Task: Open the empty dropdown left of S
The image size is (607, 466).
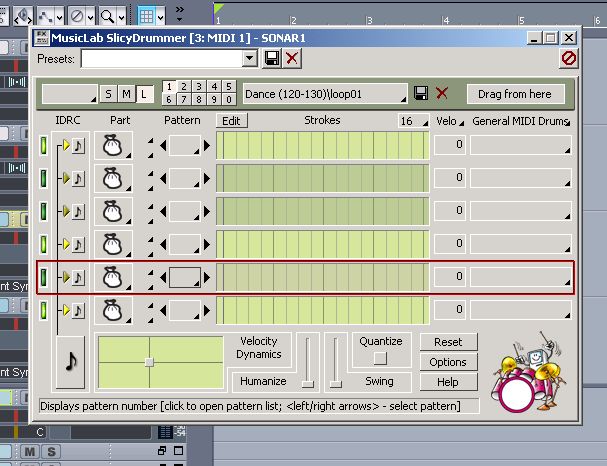Action: click(x=70, y=94)
